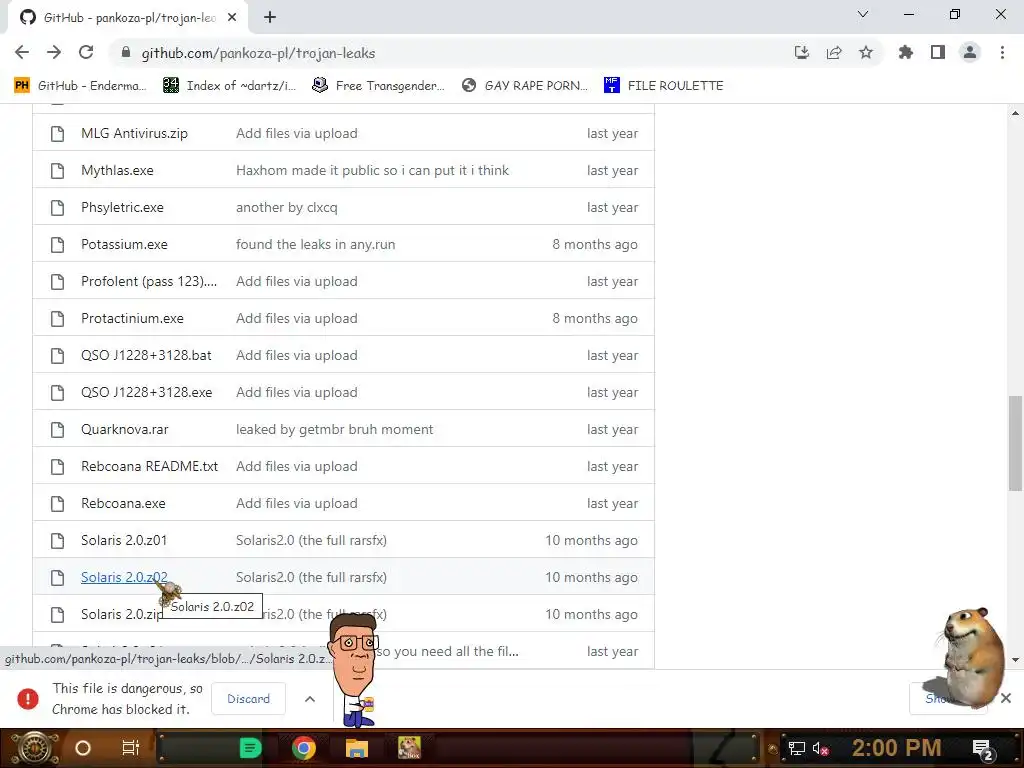Reload the GitHub page
The image size is (1024, 768).
[x=86, y=52]
